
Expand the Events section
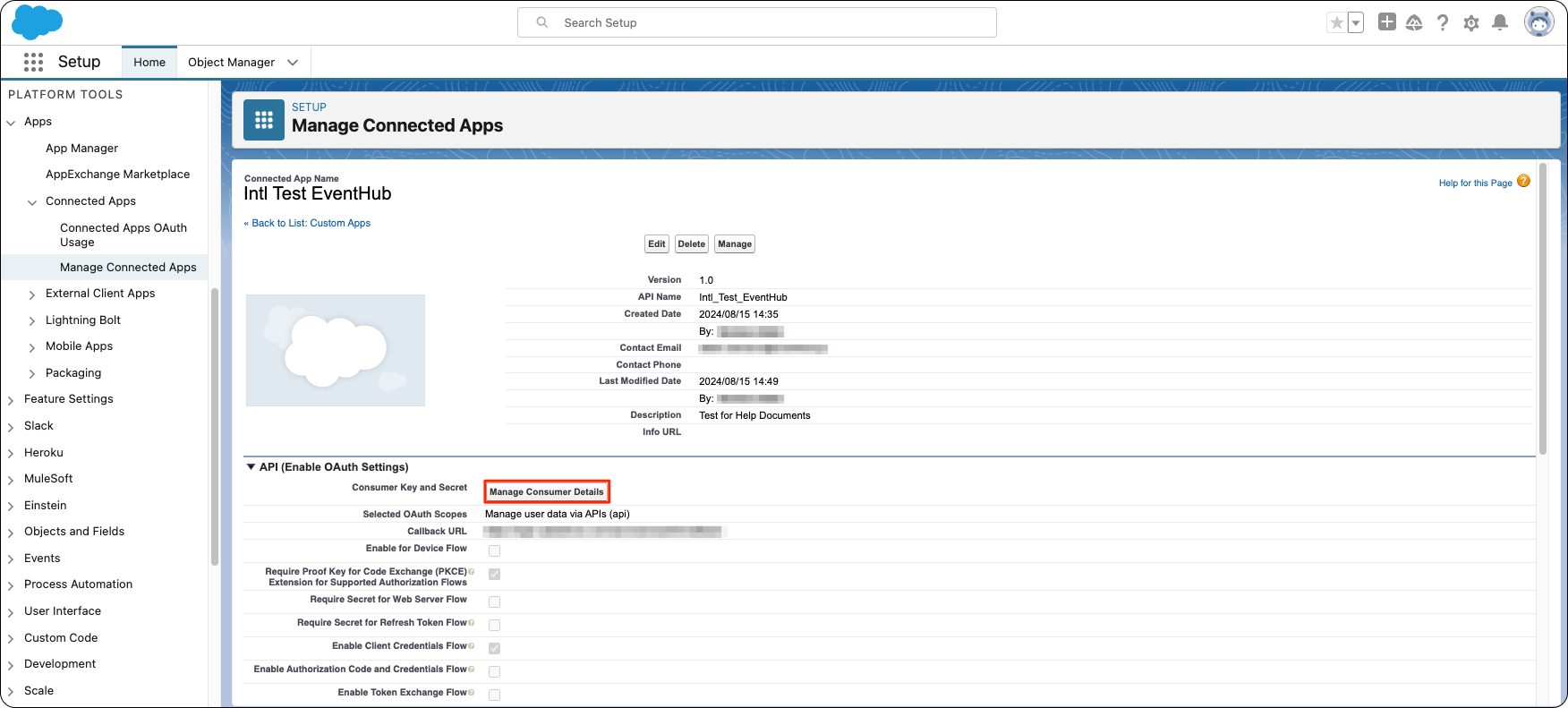tap(11, 559)
